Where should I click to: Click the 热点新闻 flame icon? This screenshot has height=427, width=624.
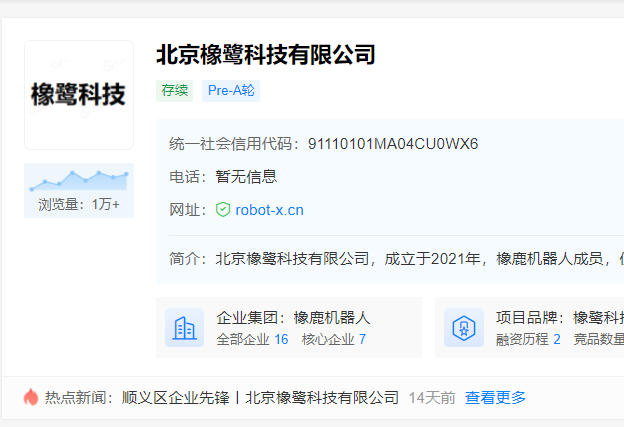pos(31,397)
